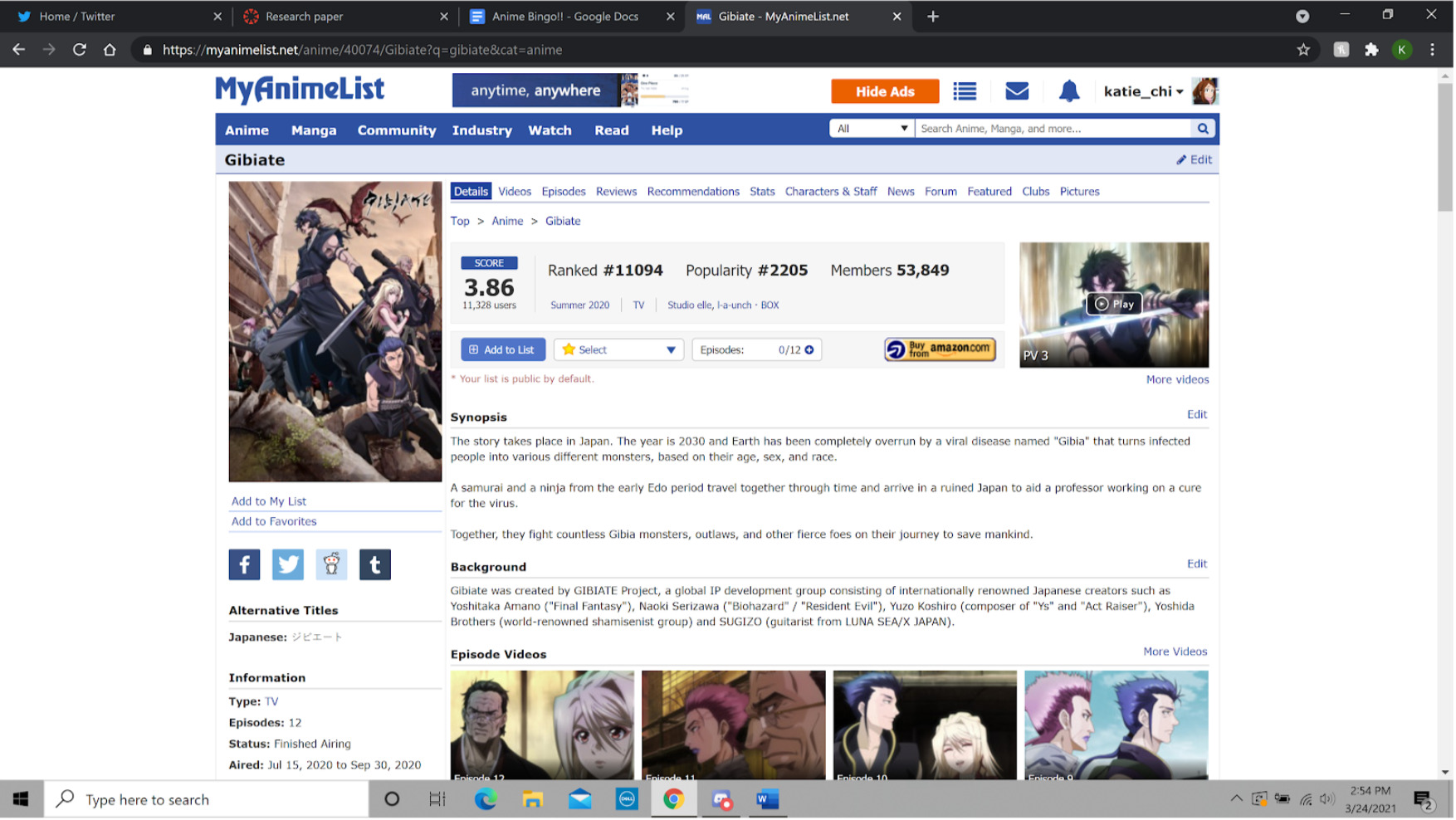Click Windows taskbar search box
This screenshot has width=1456, height=820.
(x=208, y=801)
